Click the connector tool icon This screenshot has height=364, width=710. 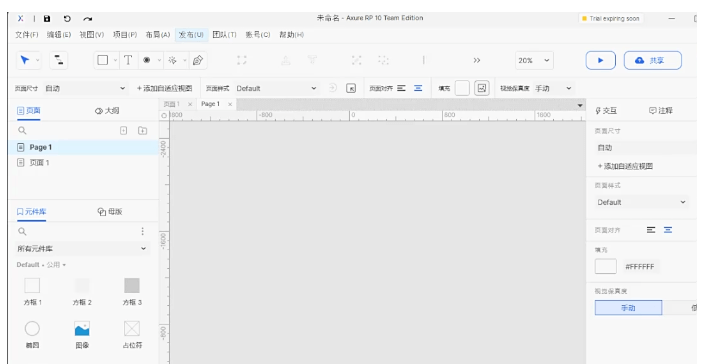(59, 60)
